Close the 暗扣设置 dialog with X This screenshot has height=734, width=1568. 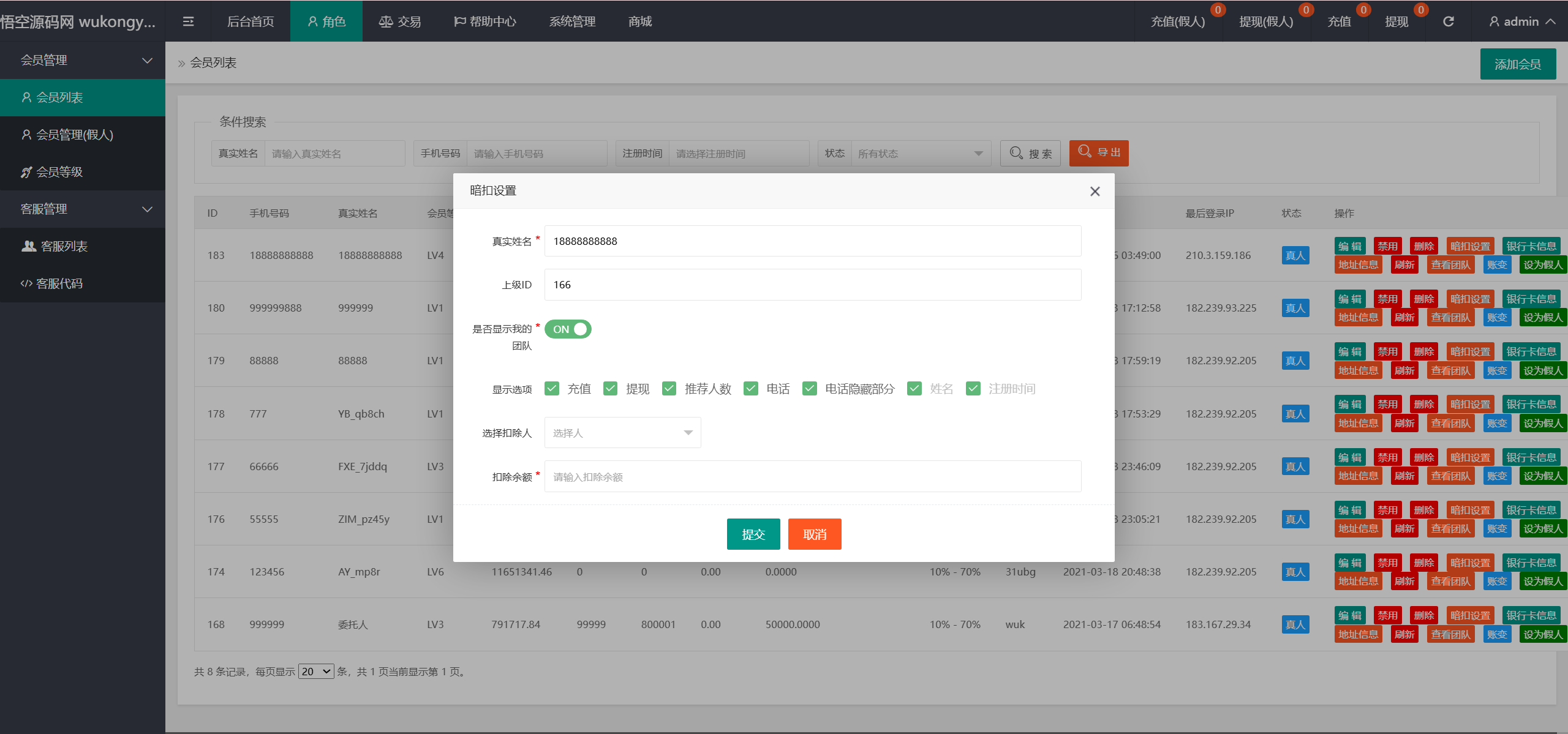pyautogui.click(x=1095, y=192)
